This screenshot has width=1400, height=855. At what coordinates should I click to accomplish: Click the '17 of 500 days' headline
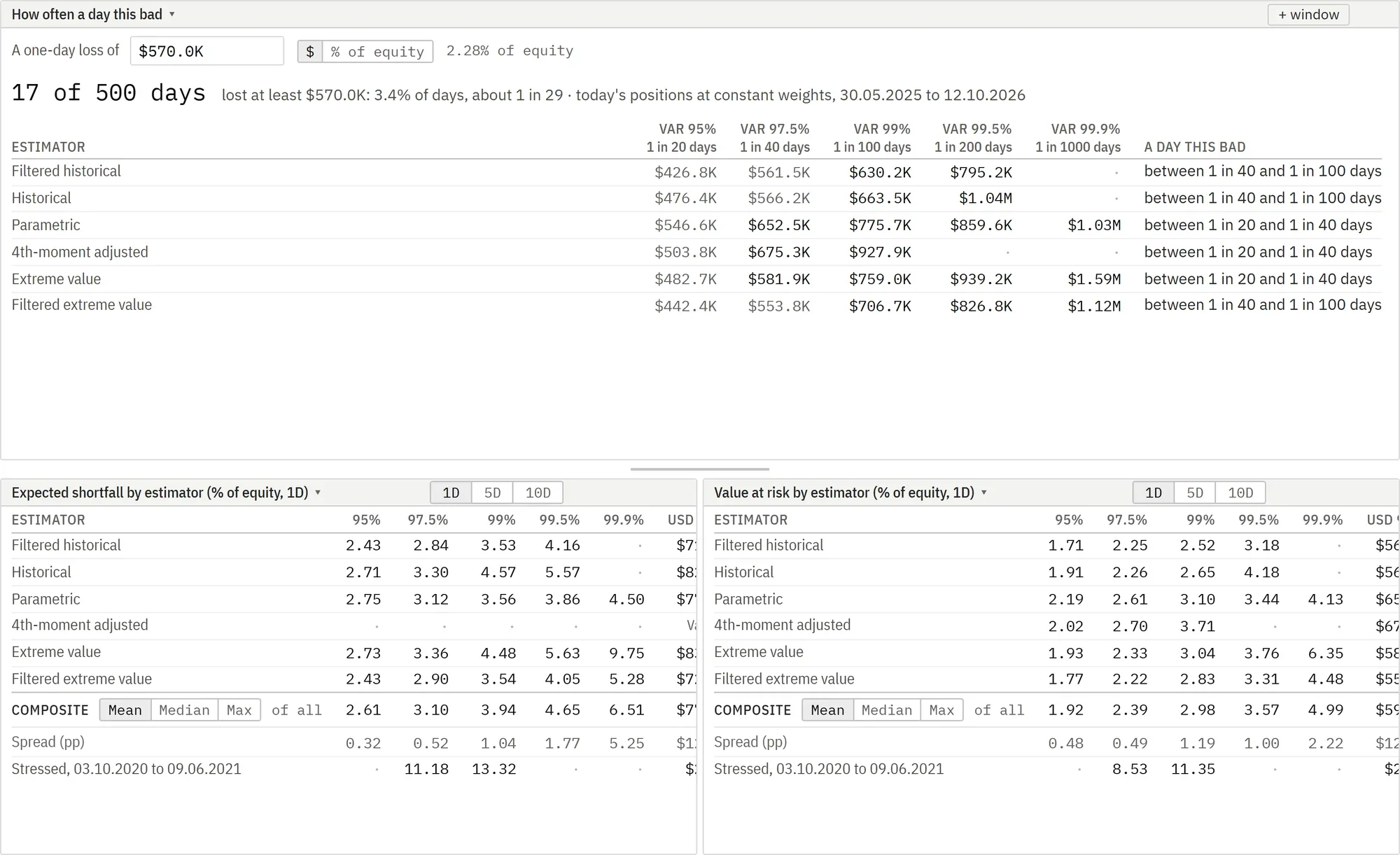[108, 93]
